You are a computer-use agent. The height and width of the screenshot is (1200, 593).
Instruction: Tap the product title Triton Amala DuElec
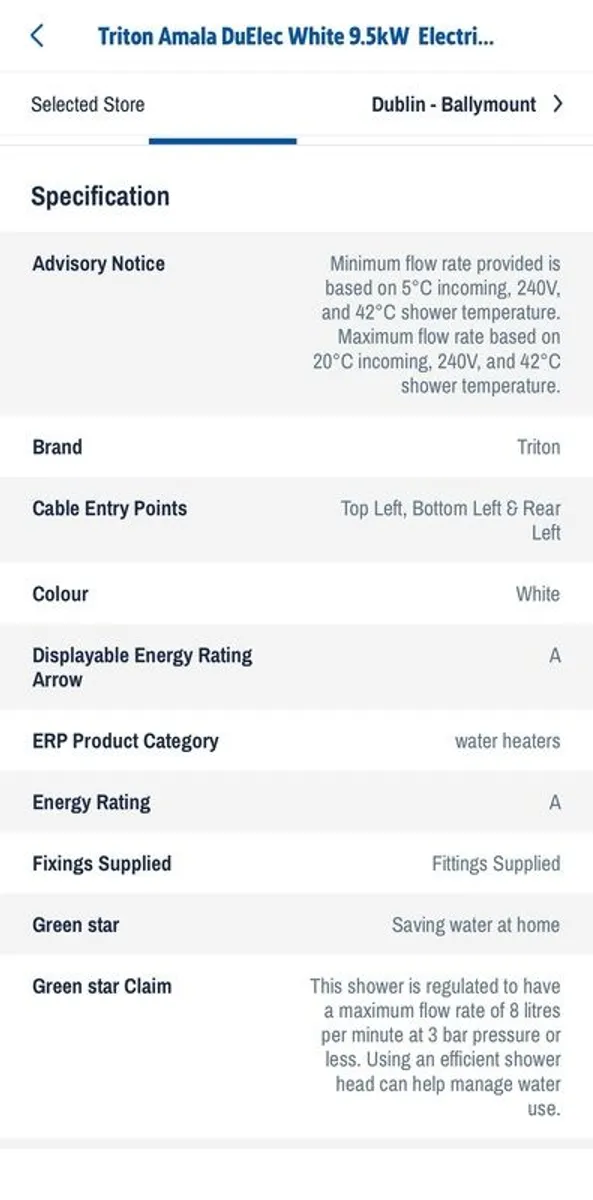tap(295, 35)
